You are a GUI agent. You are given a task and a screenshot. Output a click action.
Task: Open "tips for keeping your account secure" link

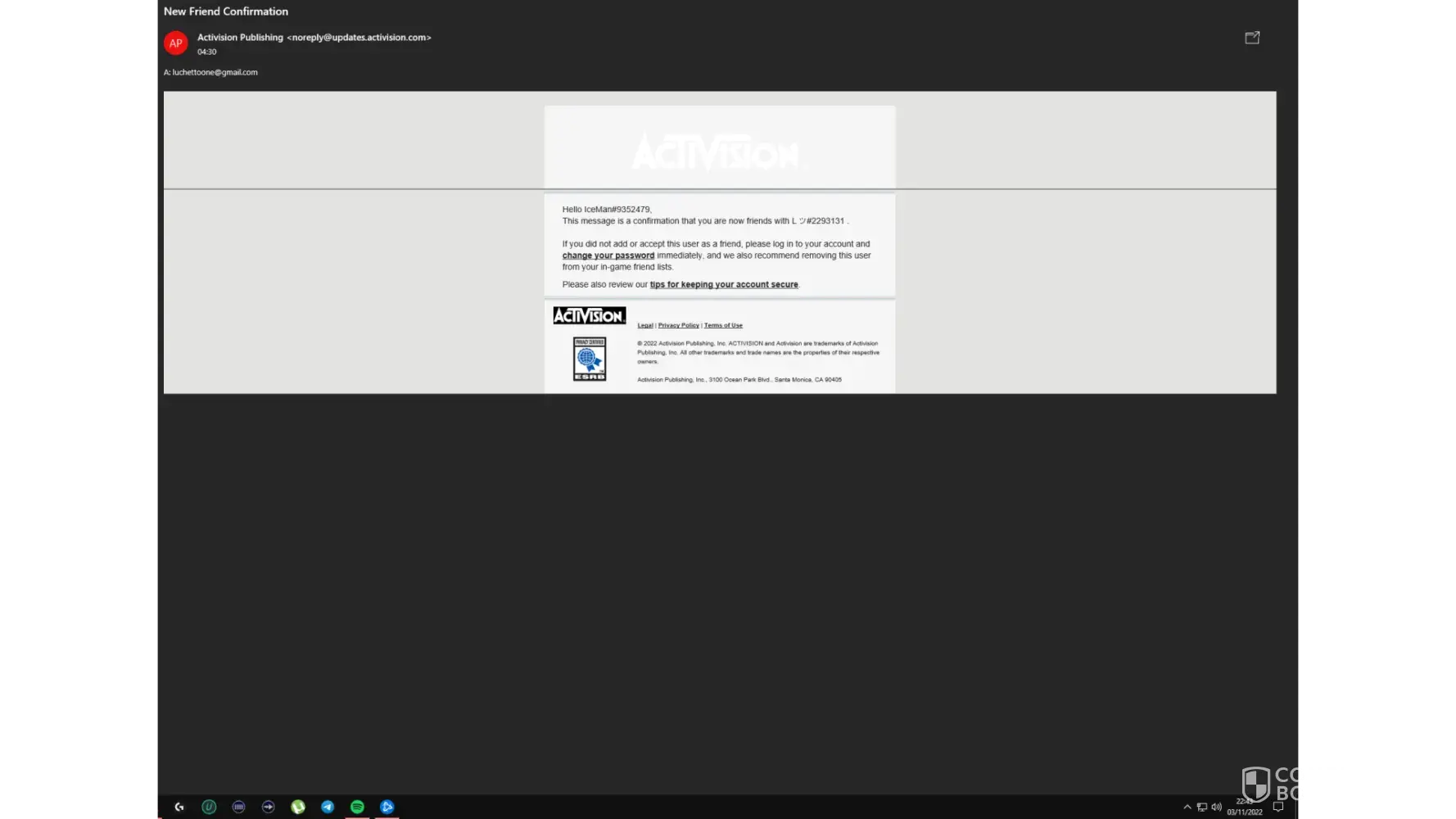point(723,285)
